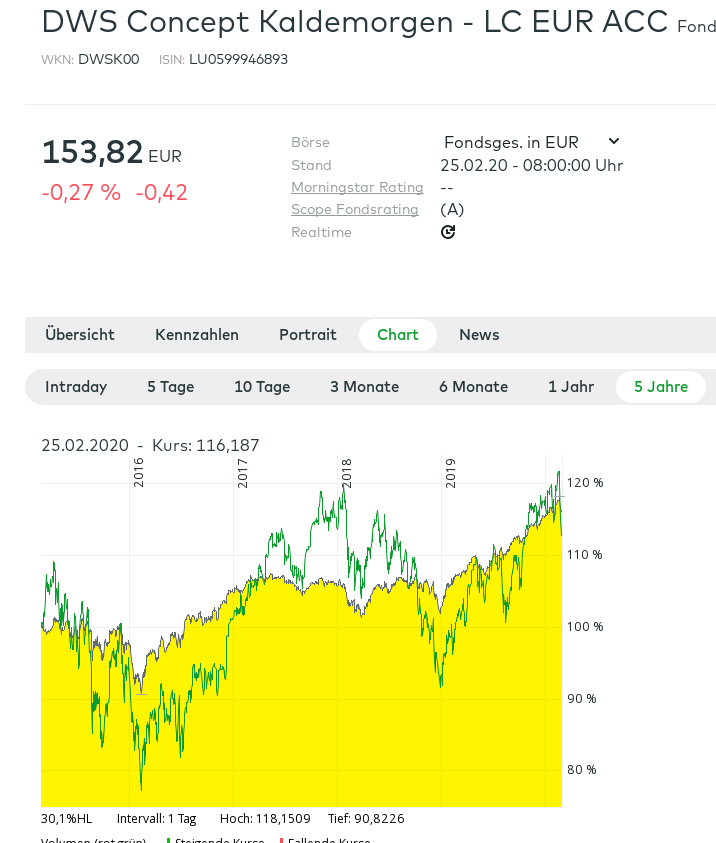Select the active Chart tab
716x843 pixels.
click(x=398, y=335)
